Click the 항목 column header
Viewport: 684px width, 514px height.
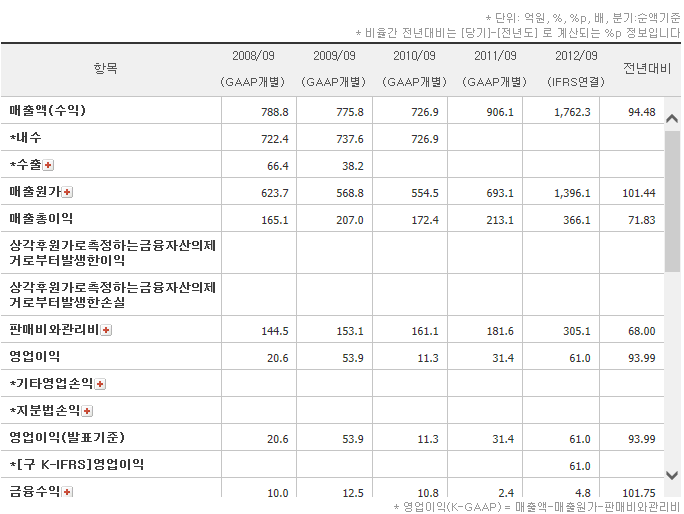point(106,69)
